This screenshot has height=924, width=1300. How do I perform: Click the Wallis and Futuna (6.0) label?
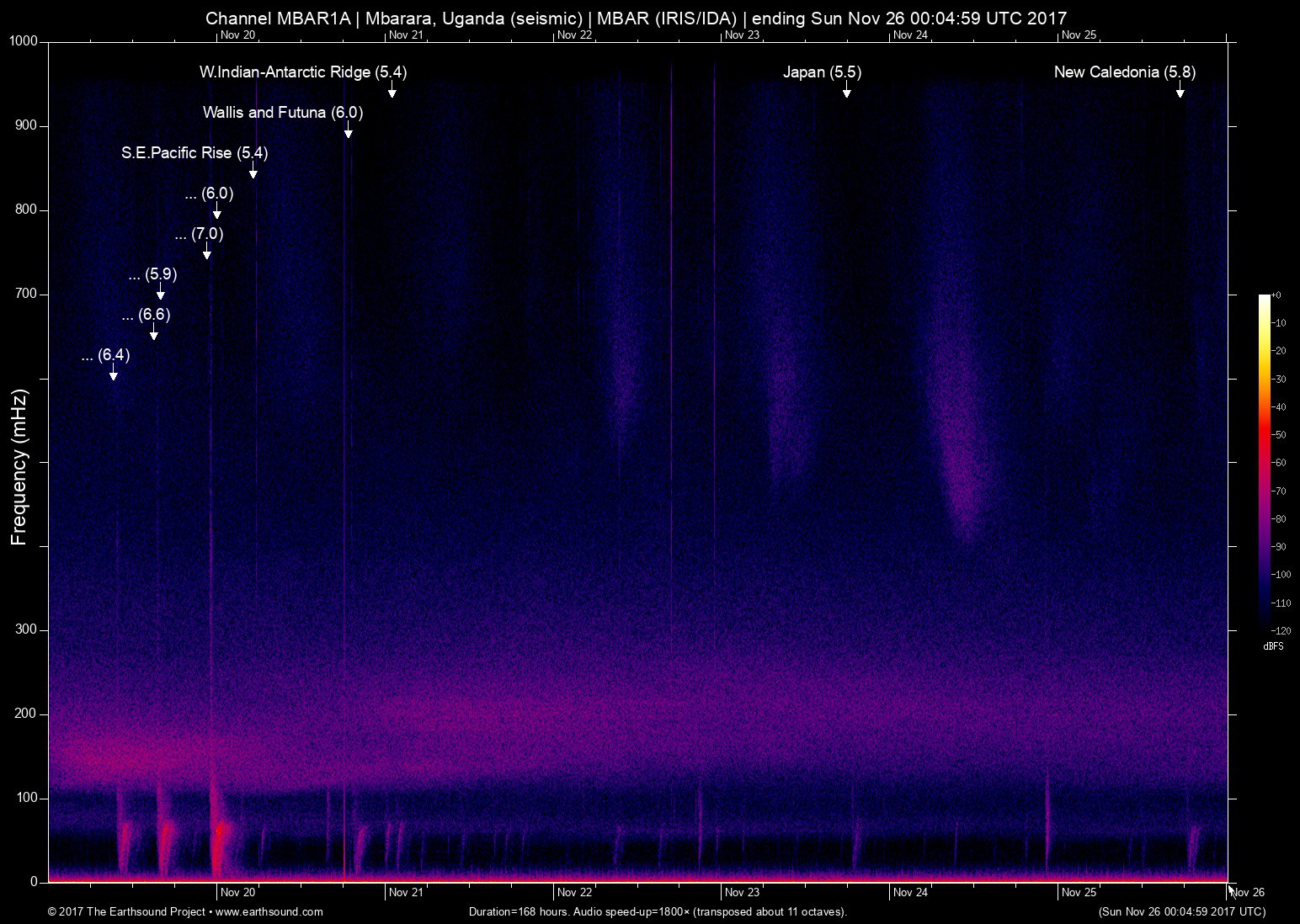click(x=282, y=112)
